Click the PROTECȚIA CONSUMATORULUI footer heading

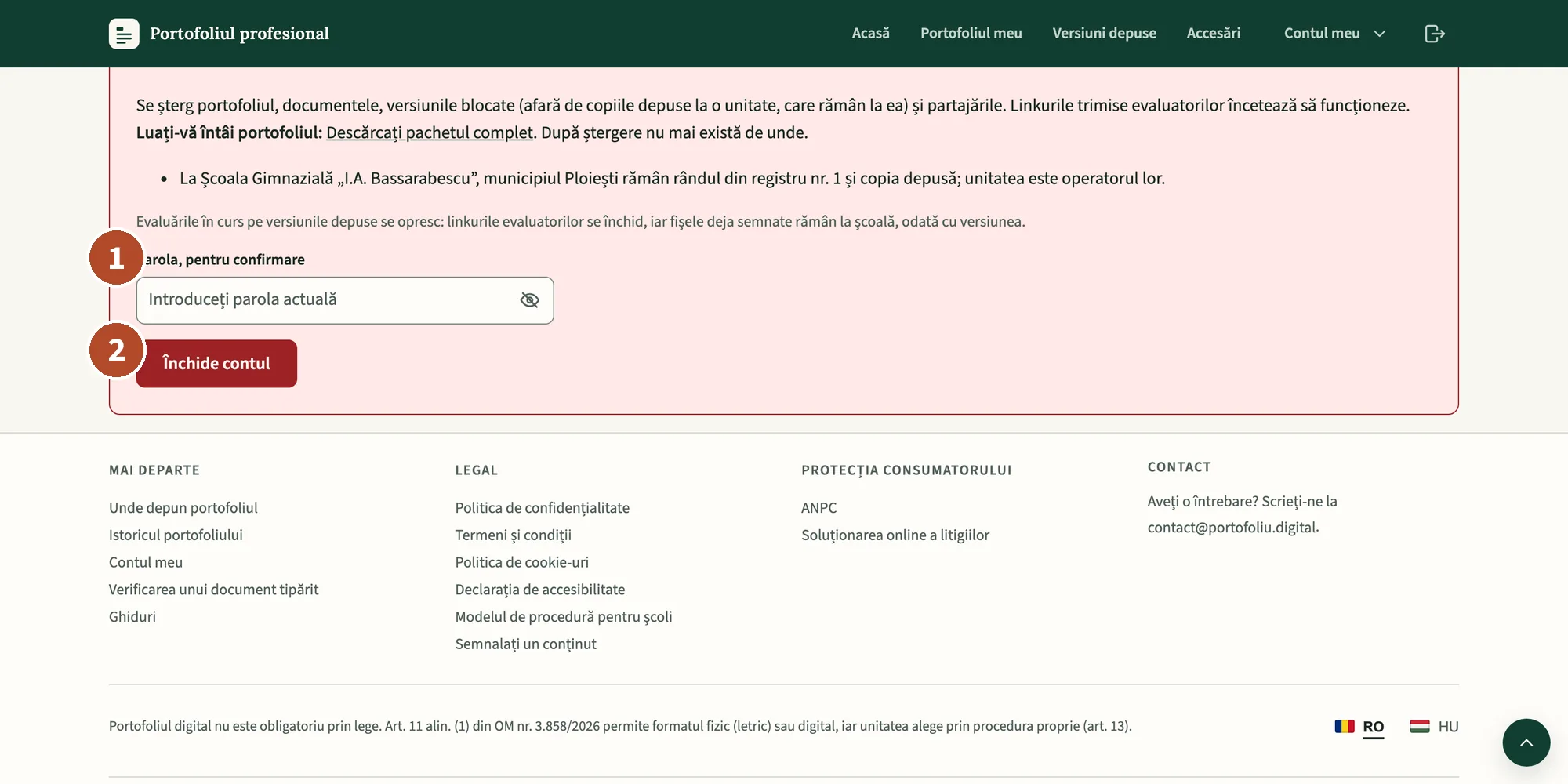tap(906, 470)
